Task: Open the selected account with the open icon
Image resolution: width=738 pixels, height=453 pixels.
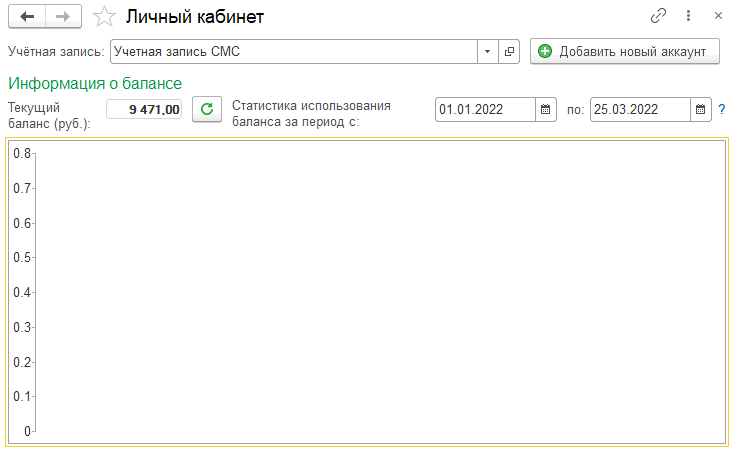Action: click(509, 51)
